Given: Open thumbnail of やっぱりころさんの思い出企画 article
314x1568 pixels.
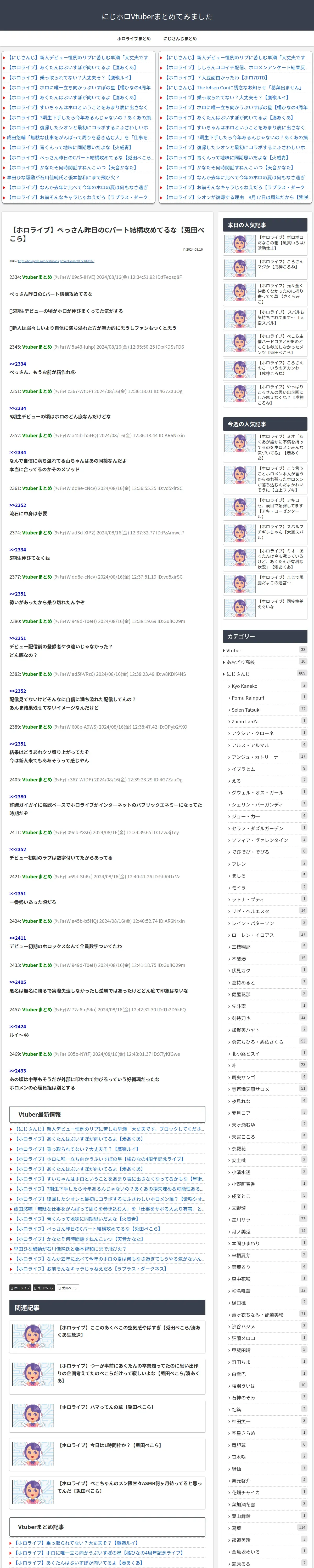Looking at the screenshot, I should [240, 394].
